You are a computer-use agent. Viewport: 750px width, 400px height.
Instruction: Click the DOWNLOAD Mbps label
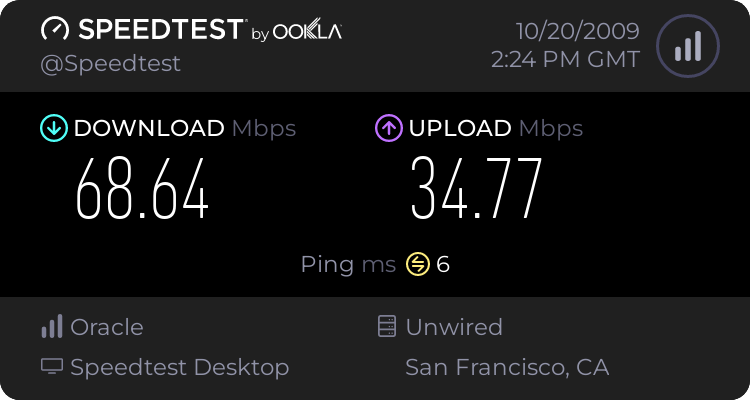click(x=185, y=129)
